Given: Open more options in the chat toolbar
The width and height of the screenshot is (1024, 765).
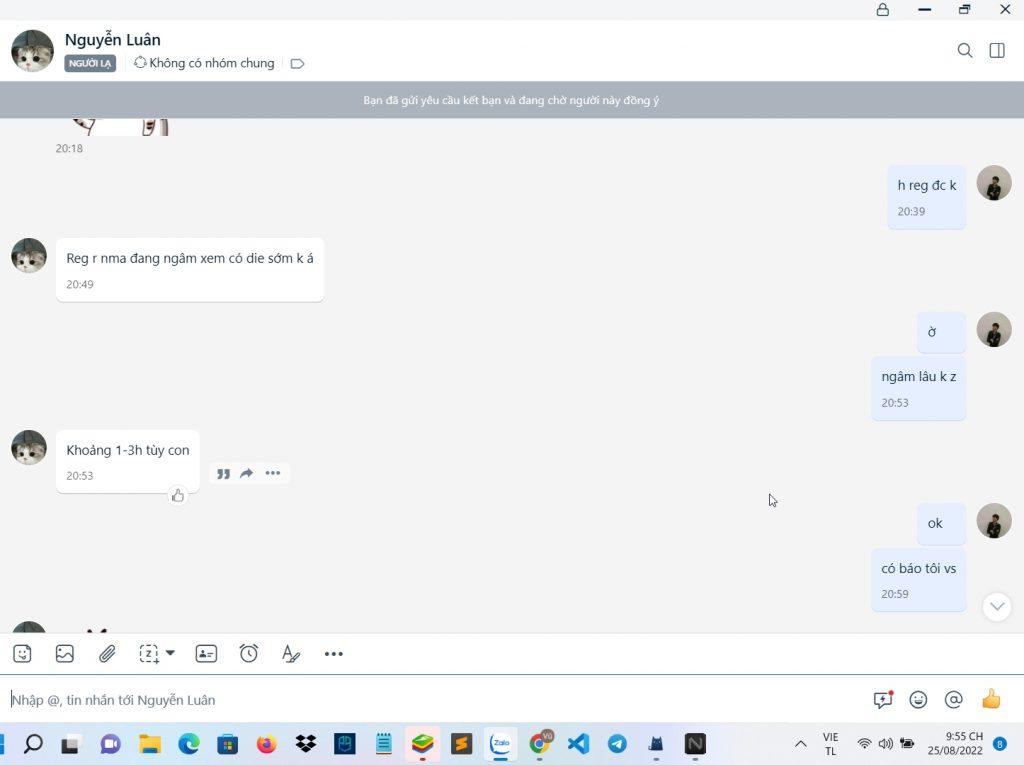Looking at the screenshot, I should [334, 654].
